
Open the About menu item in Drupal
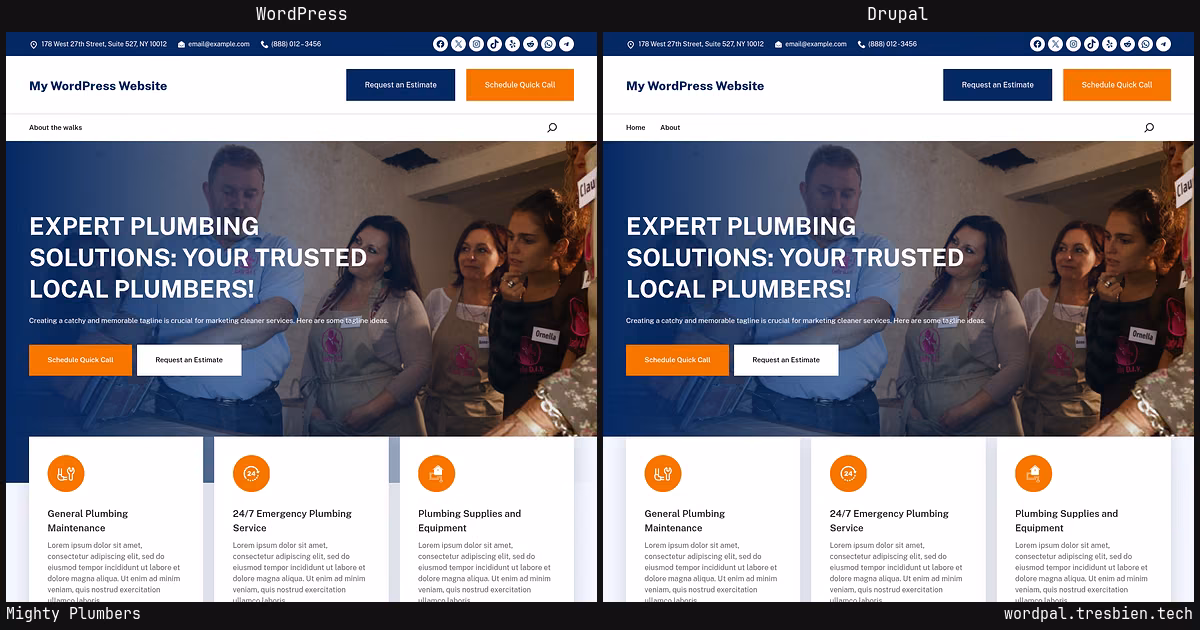pyautogui.click(x=670, y=128)
